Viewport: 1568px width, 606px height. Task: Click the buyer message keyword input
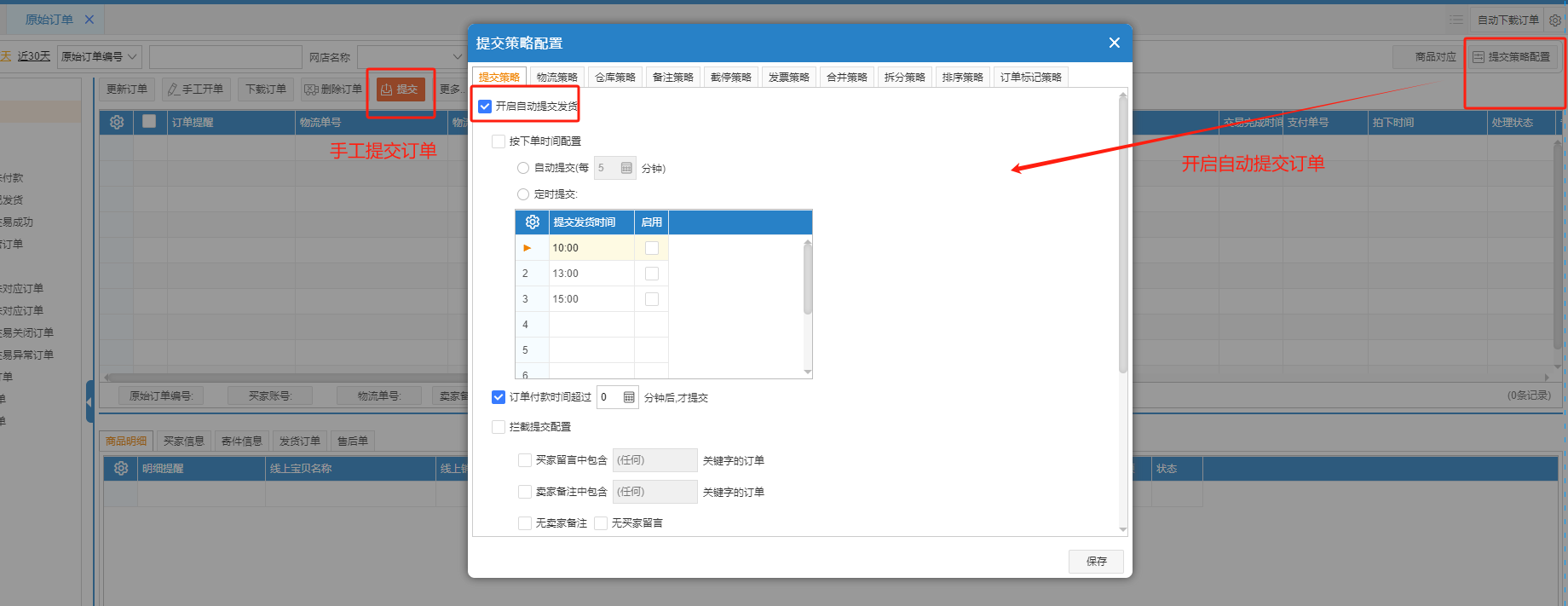(x=654, y=460)
